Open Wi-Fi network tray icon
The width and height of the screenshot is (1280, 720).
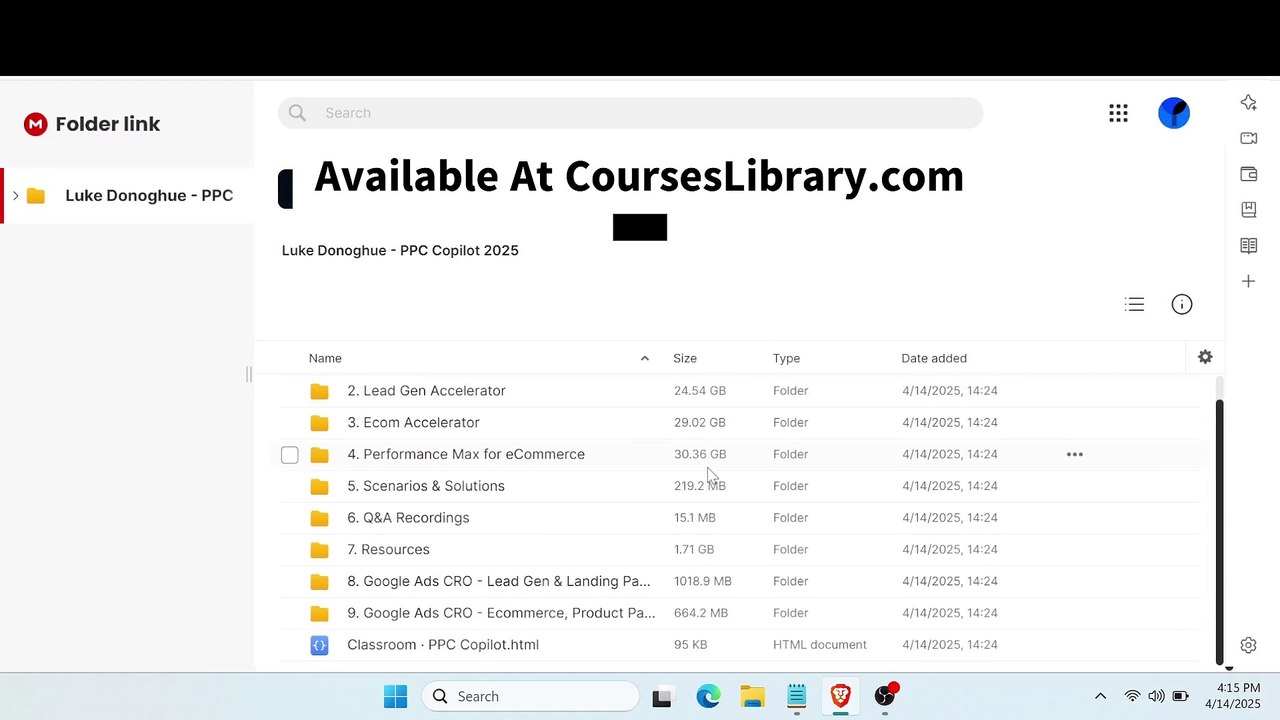[x=1132, y=696]
